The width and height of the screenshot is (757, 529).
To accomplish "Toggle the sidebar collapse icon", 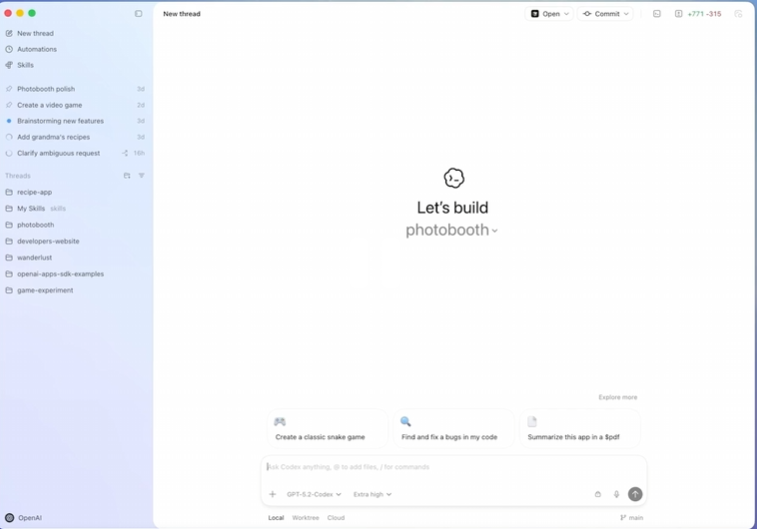I will pyautogui.click(x=139, y=14).
